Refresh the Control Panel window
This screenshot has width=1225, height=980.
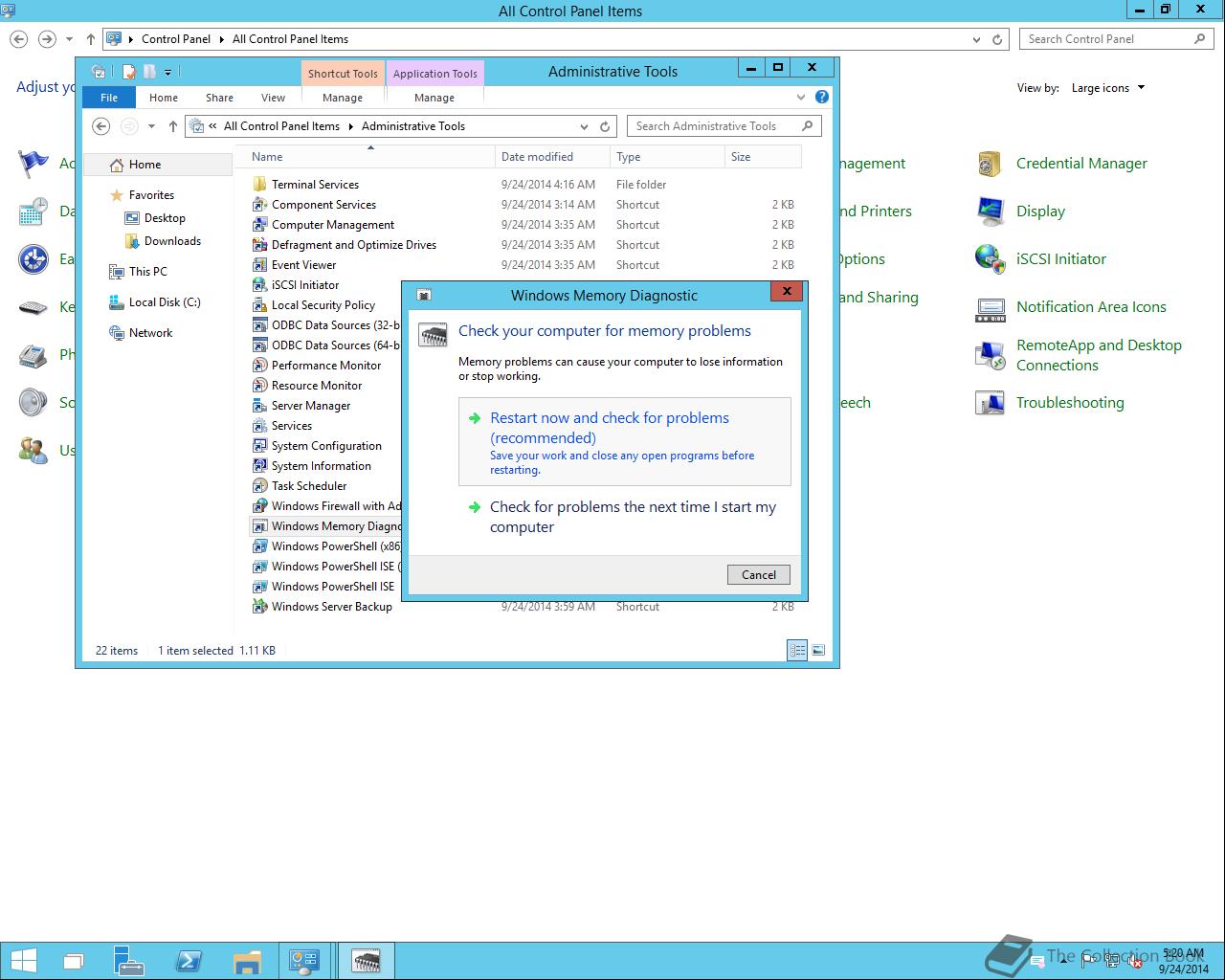pos(997,39)
